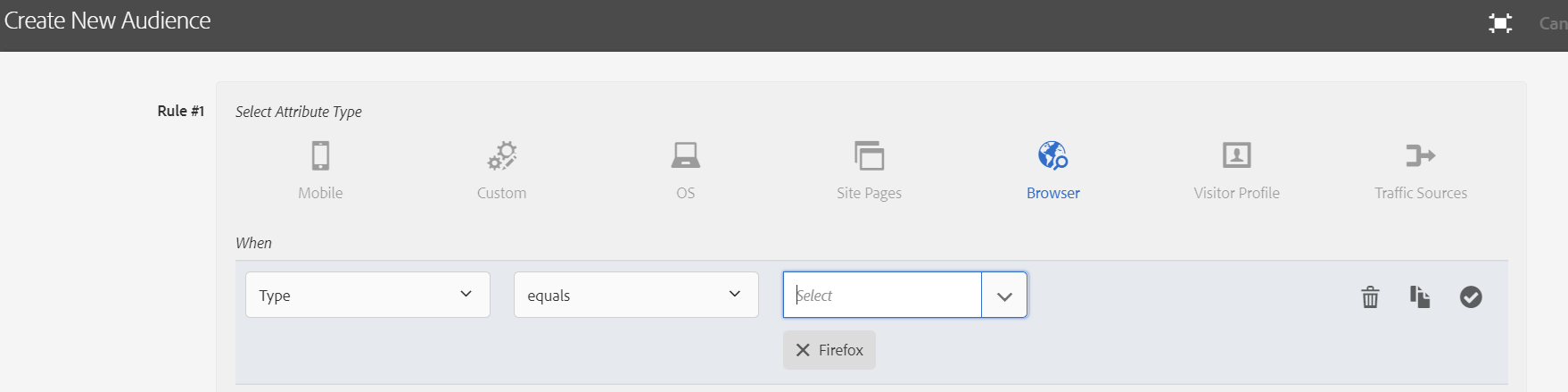Viewport: 1568px width, 392px height.
Task: Delete the rule with trash icon
Action: tap(1370, 296)
